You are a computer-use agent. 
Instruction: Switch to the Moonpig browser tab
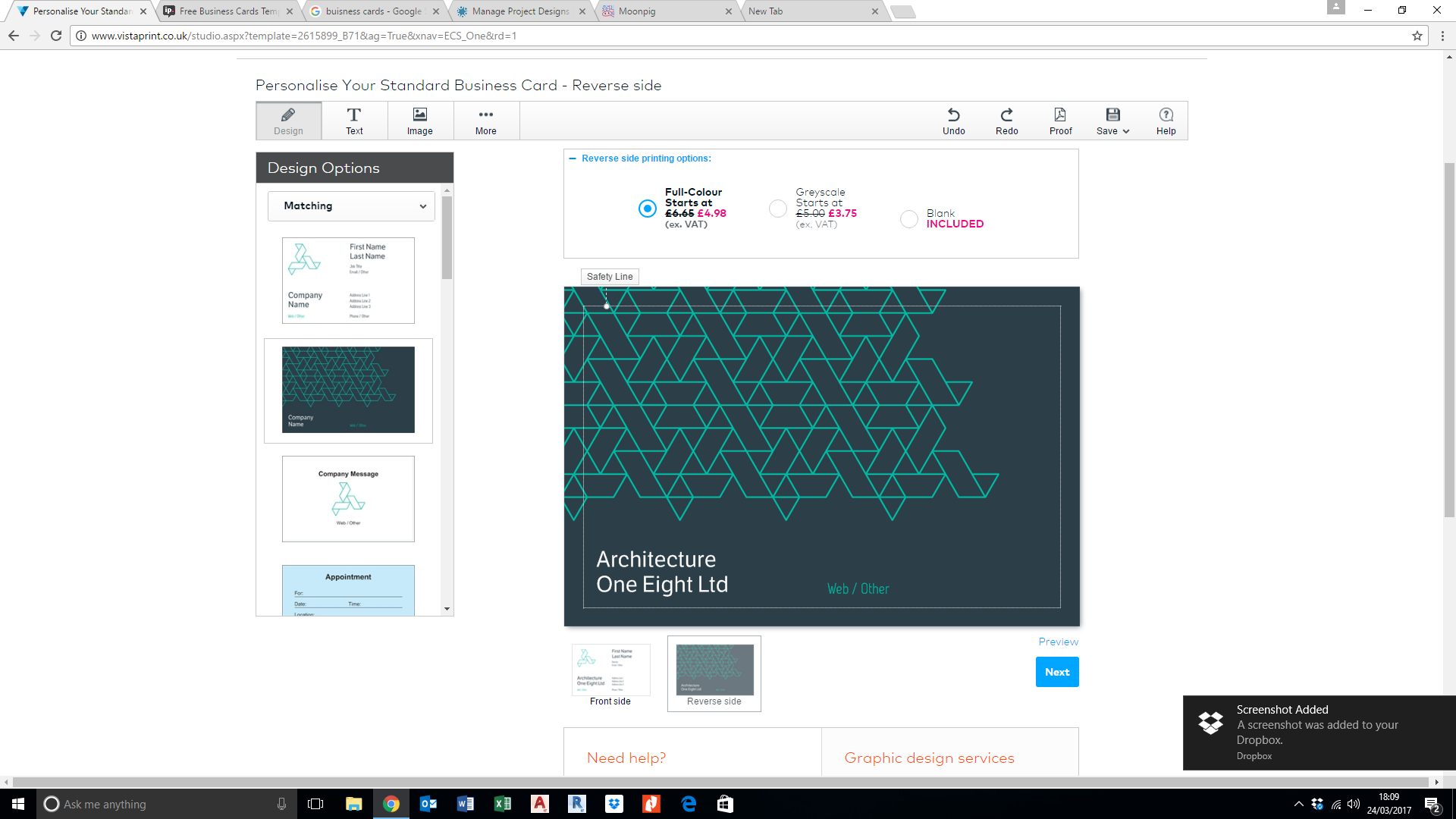point(637,11)
